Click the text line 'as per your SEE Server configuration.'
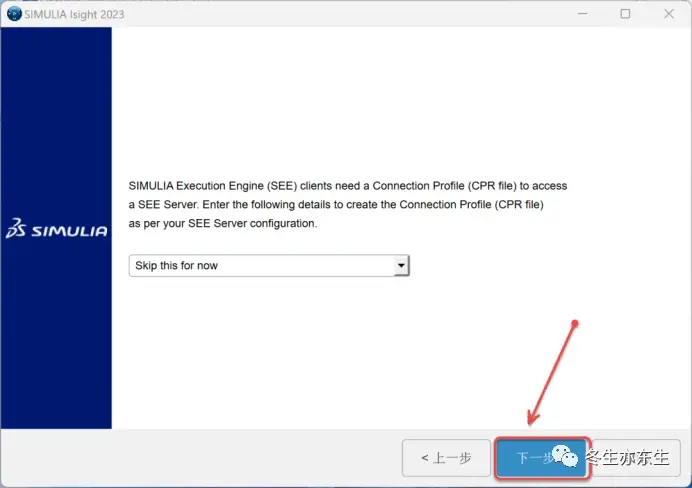 pyautogui.click(x=223, y=224)
